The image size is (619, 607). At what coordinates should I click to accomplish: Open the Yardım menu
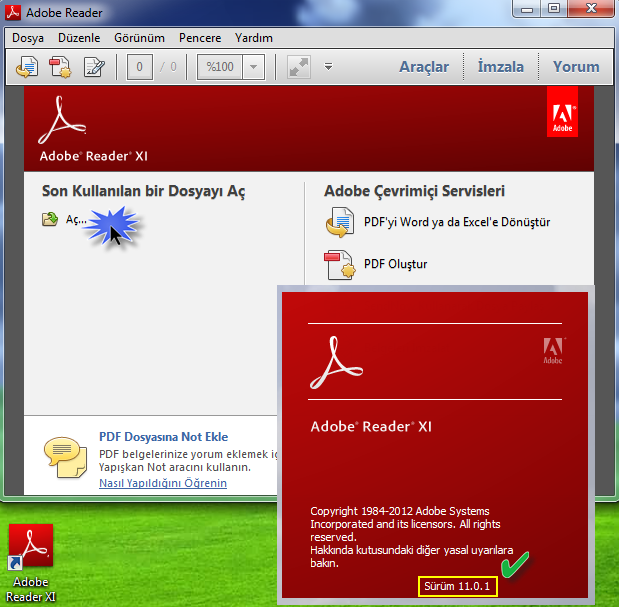coord(254,38)
